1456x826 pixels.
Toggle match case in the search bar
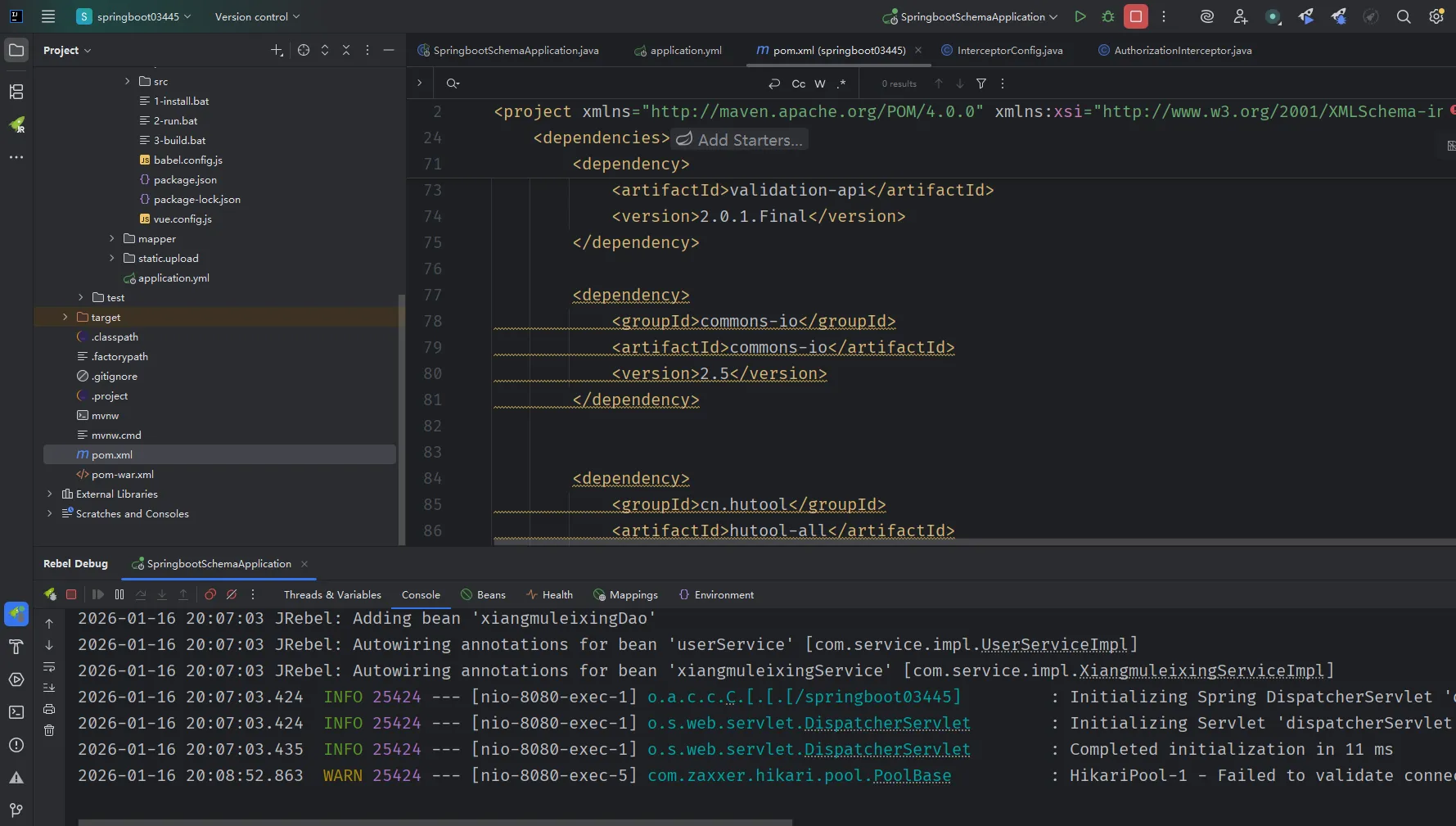coord(797,84)
